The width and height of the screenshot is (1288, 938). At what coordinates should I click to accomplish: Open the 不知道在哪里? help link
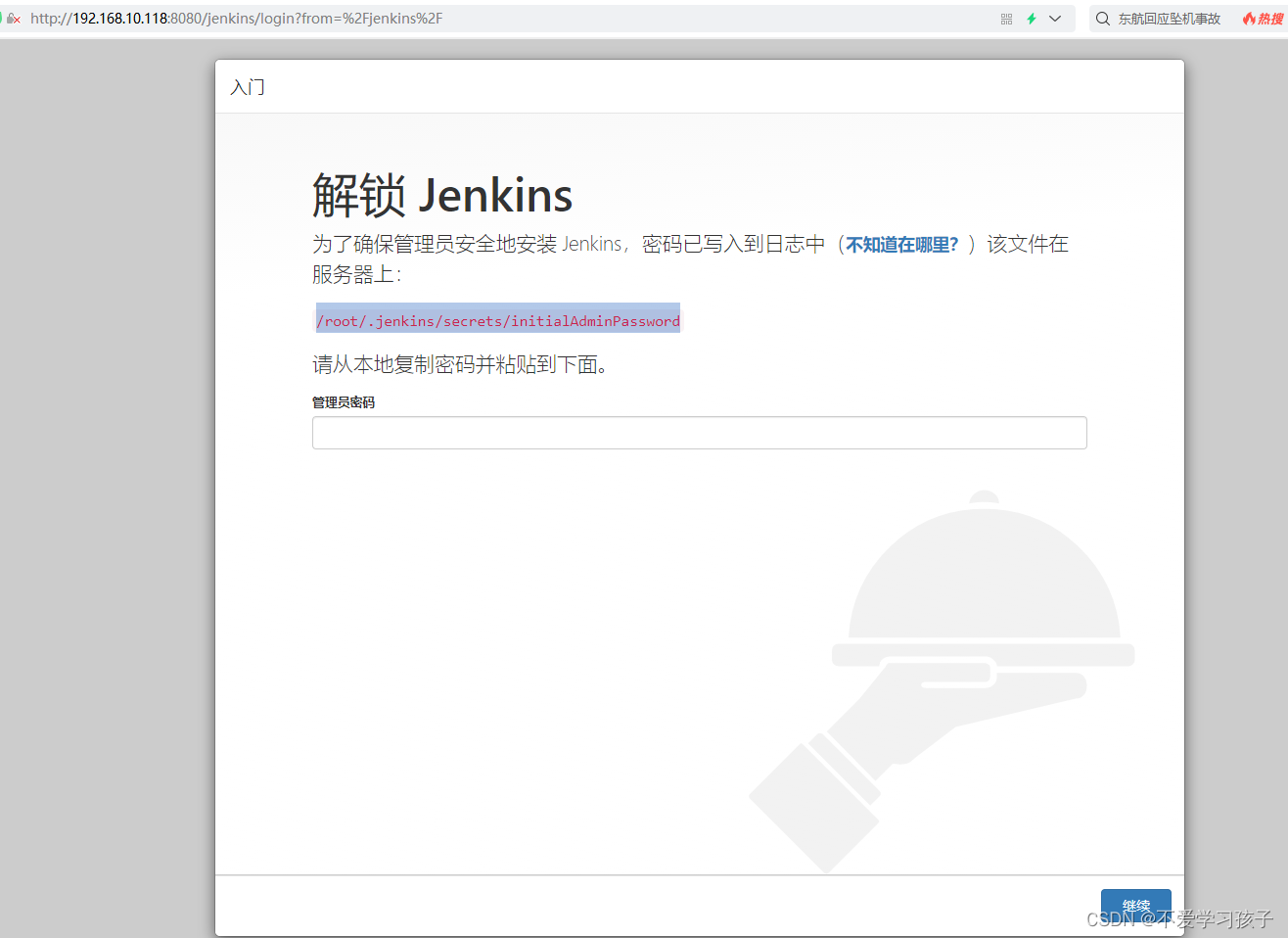coord(902,245)
